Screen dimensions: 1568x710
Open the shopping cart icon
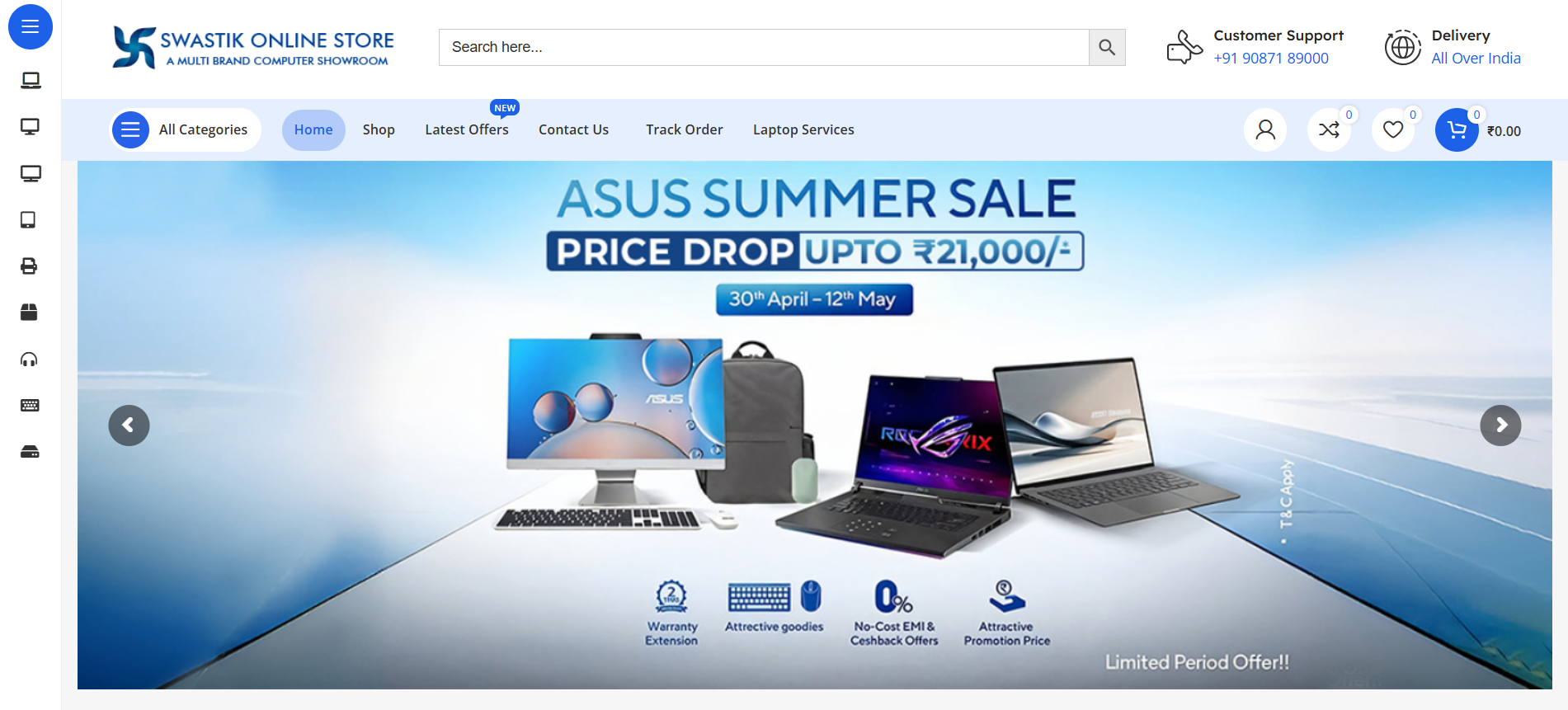point(1457,129)
